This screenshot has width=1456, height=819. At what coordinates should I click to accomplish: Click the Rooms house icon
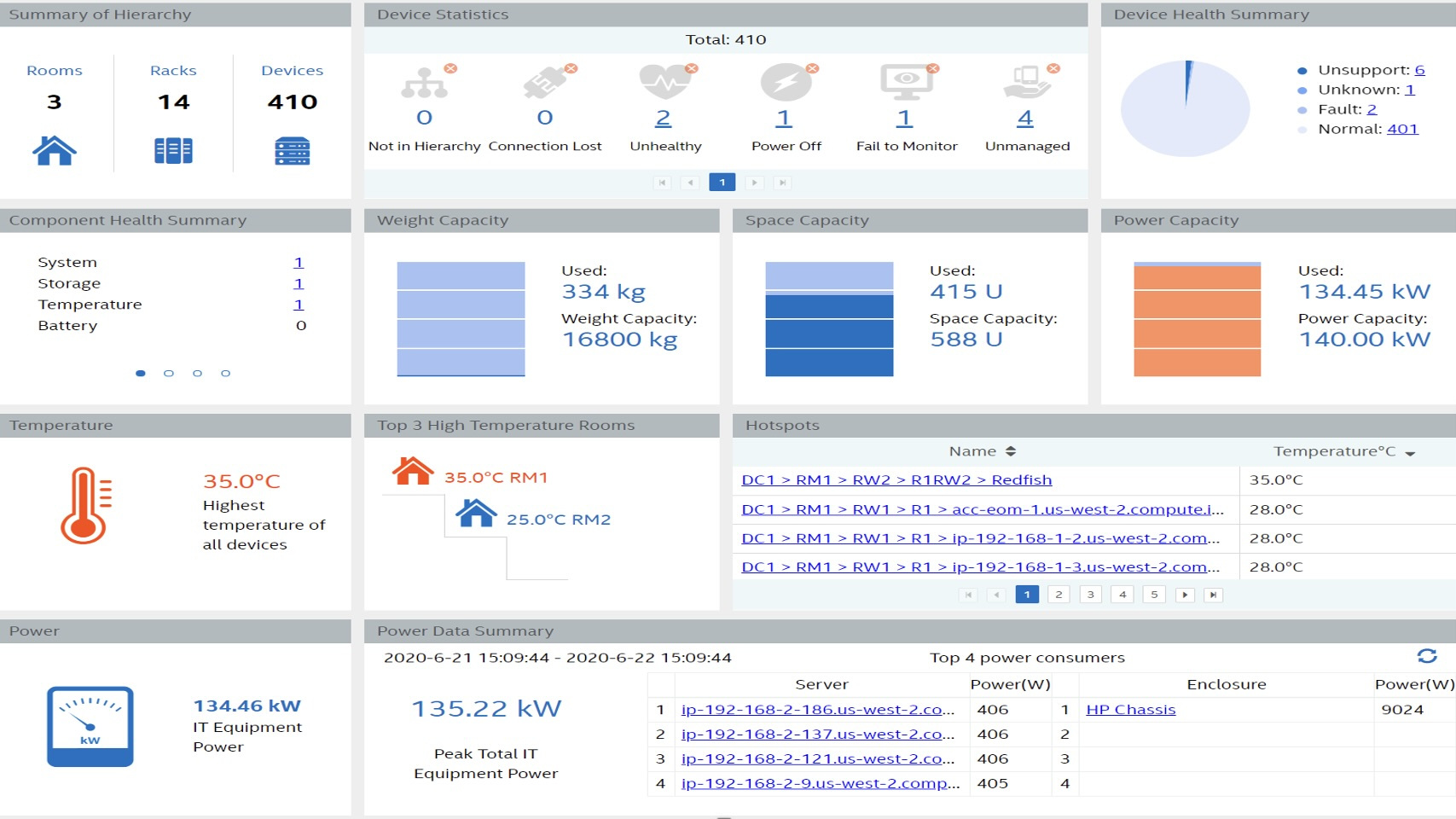pyautogui.click(x=55, y=151)
